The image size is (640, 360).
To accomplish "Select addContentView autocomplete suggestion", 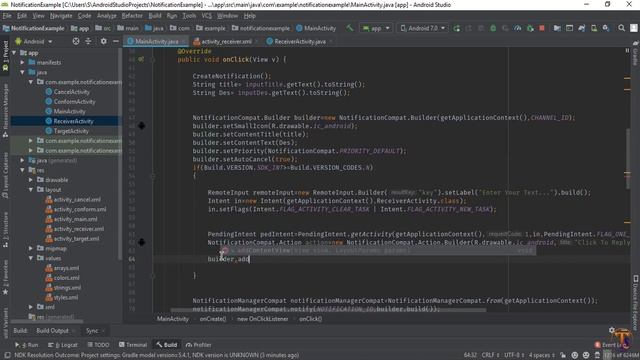I will 378,251.
